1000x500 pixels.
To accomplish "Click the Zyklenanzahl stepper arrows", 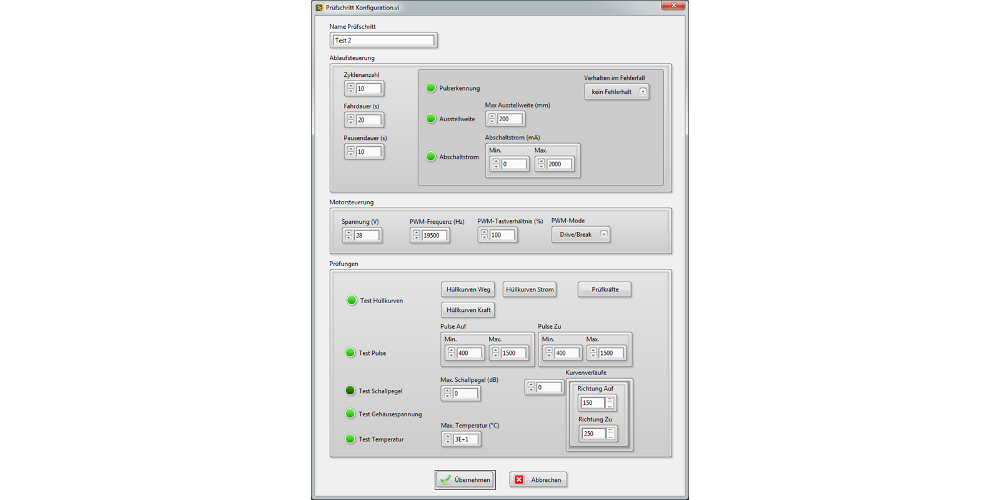I will 350,89.
